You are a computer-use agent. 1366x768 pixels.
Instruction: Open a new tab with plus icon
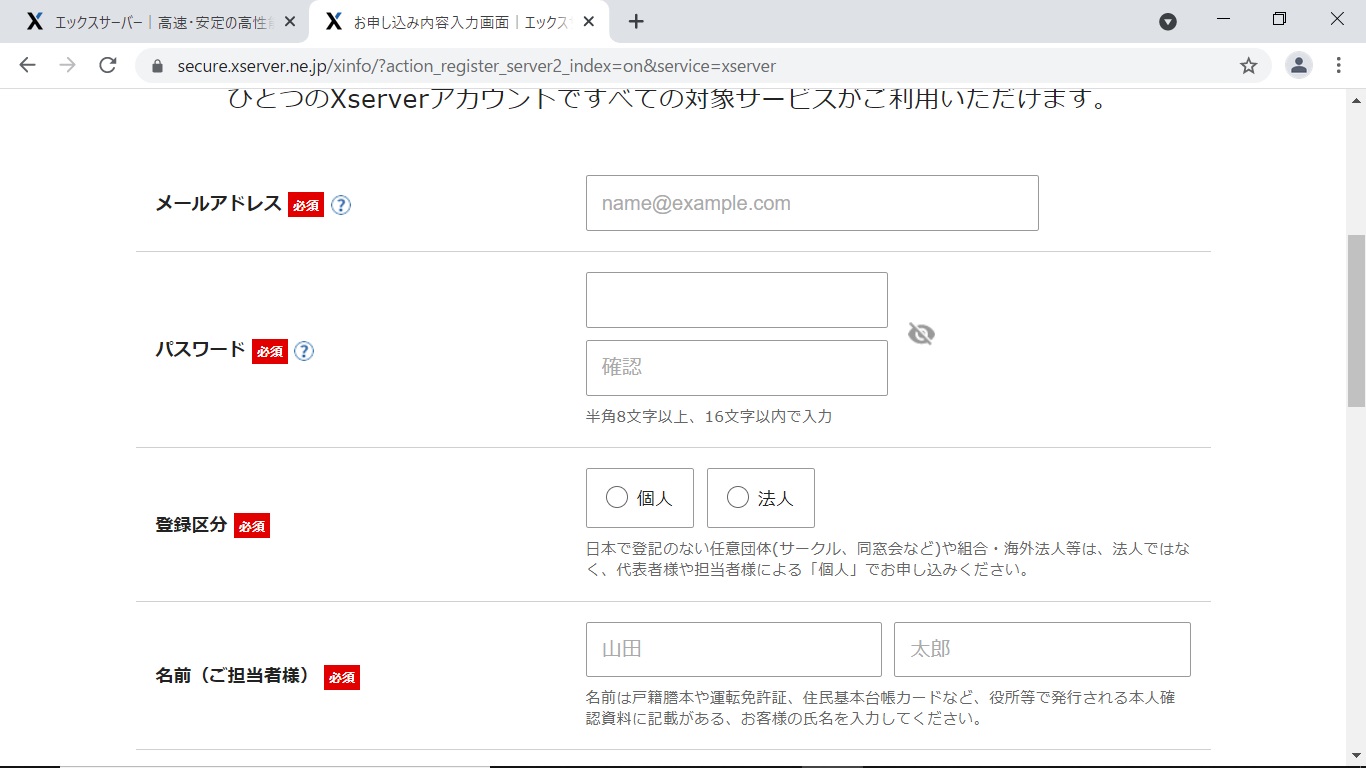636,21
